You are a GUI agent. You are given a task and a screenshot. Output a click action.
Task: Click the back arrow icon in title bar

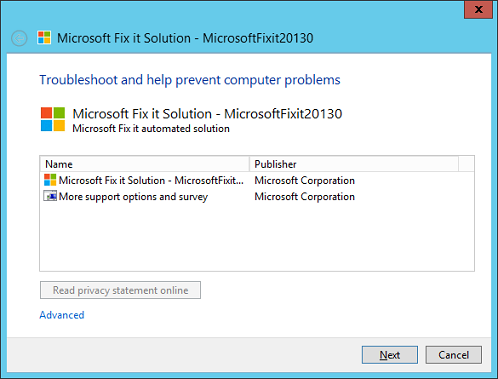tap(19, 38)
